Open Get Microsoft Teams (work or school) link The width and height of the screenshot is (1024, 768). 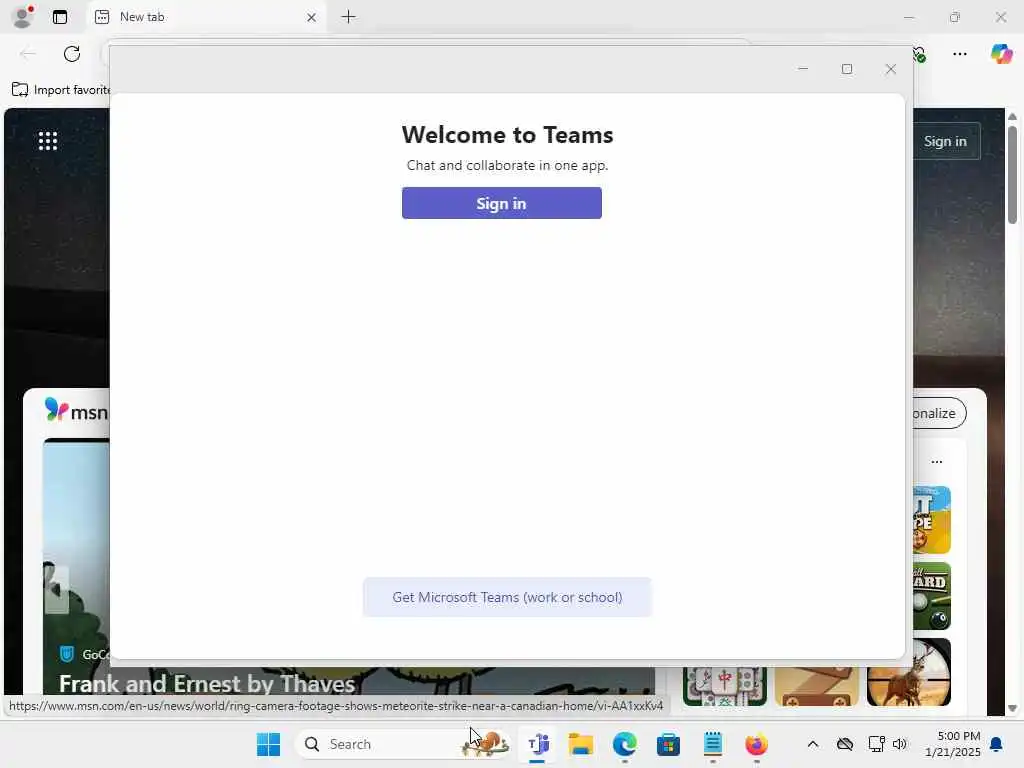[x=507, y=597]
